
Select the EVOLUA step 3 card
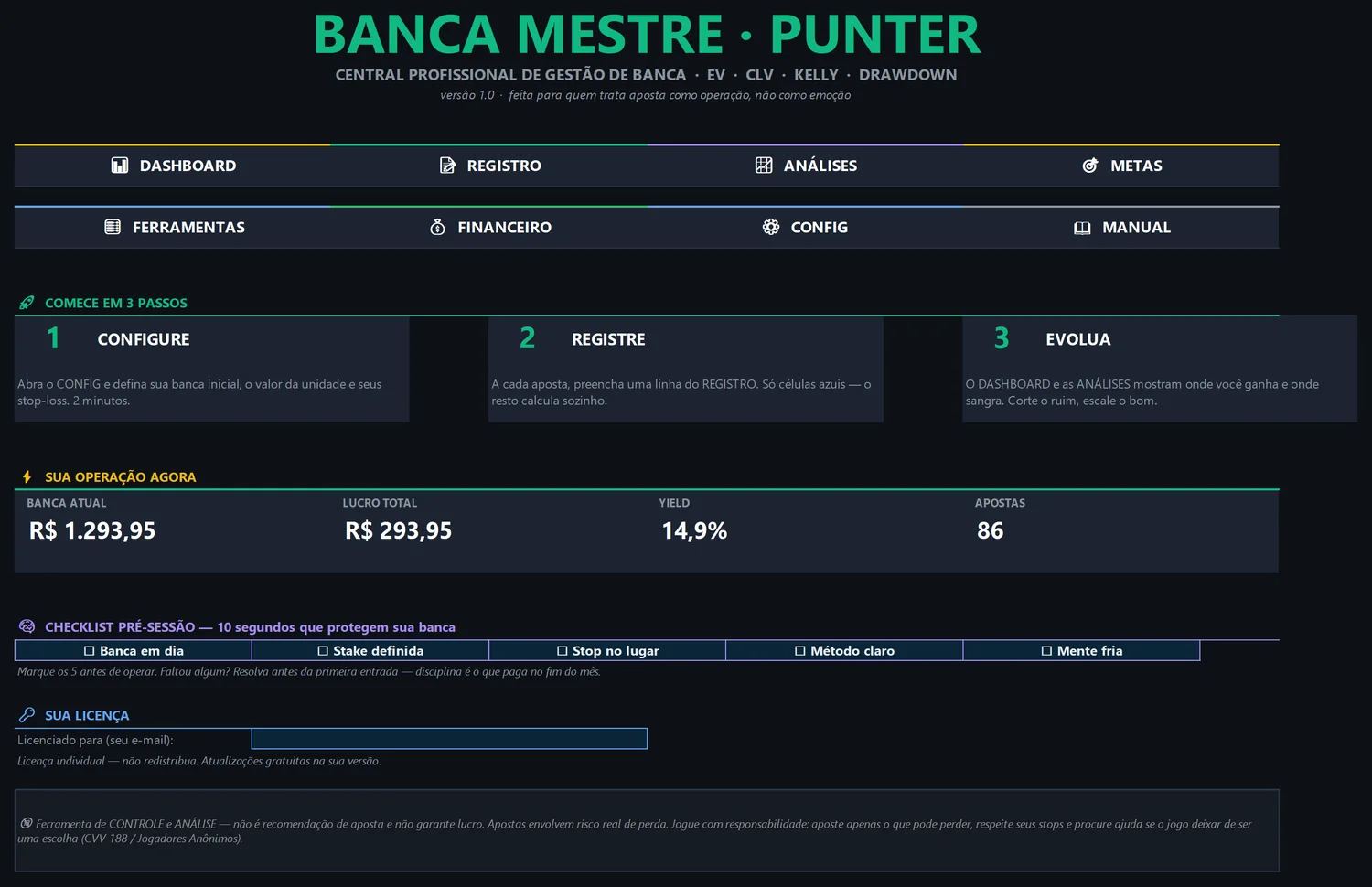pos(1160,369)
